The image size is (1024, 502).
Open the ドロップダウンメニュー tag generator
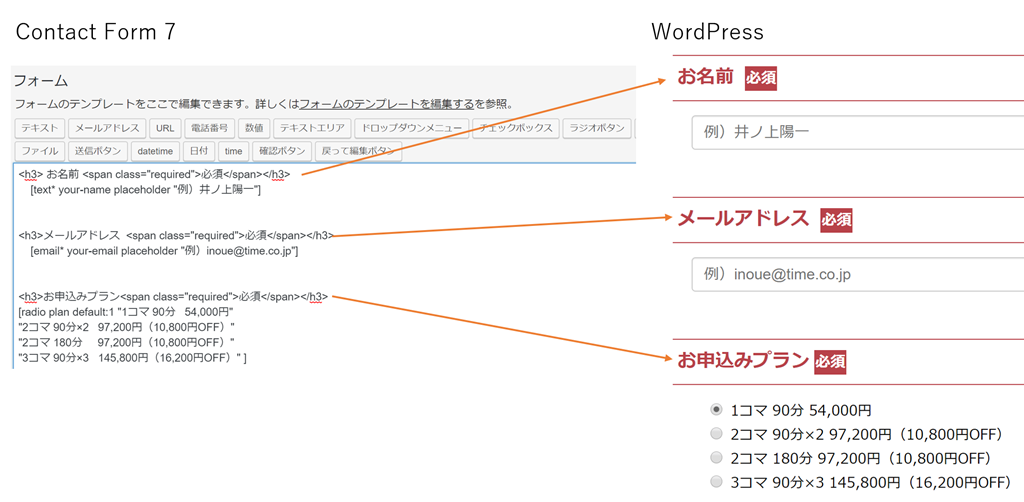(410, 128)
